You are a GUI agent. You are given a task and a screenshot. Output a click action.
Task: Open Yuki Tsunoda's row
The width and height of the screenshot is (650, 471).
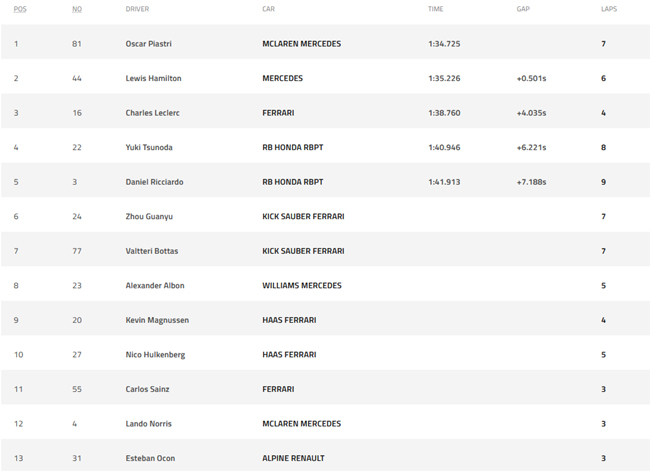(149, 148)
